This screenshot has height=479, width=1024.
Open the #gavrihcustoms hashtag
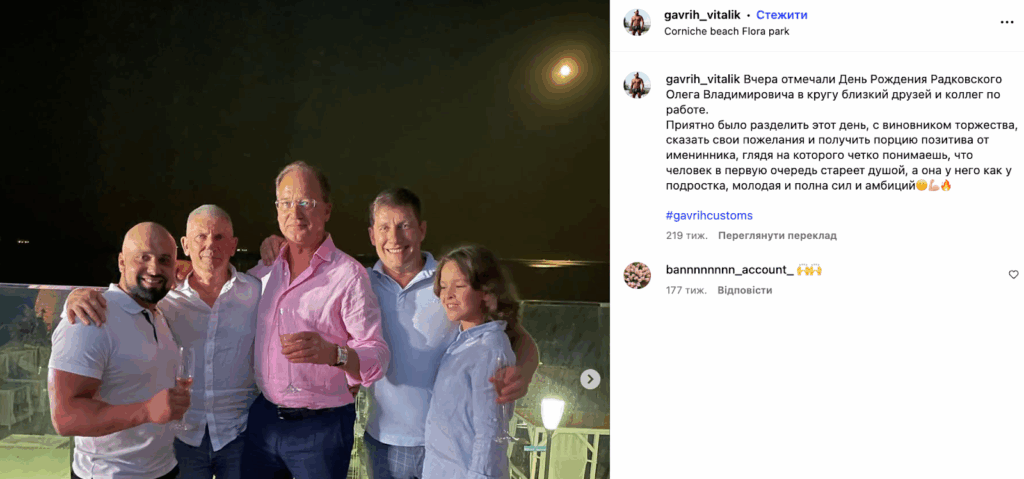point(709,215)
